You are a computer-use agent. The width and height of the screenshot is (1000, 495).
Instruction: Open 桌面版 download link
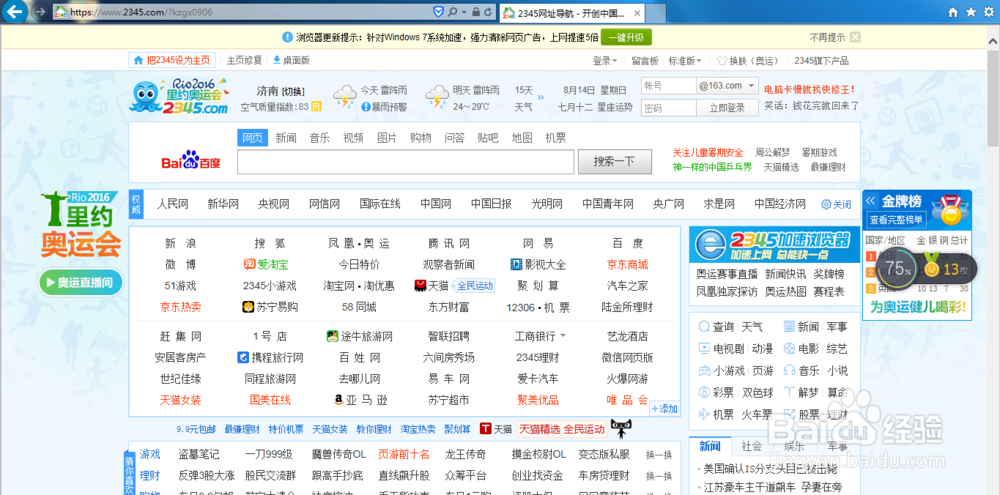pyautogui.click(x=291, y=61)
